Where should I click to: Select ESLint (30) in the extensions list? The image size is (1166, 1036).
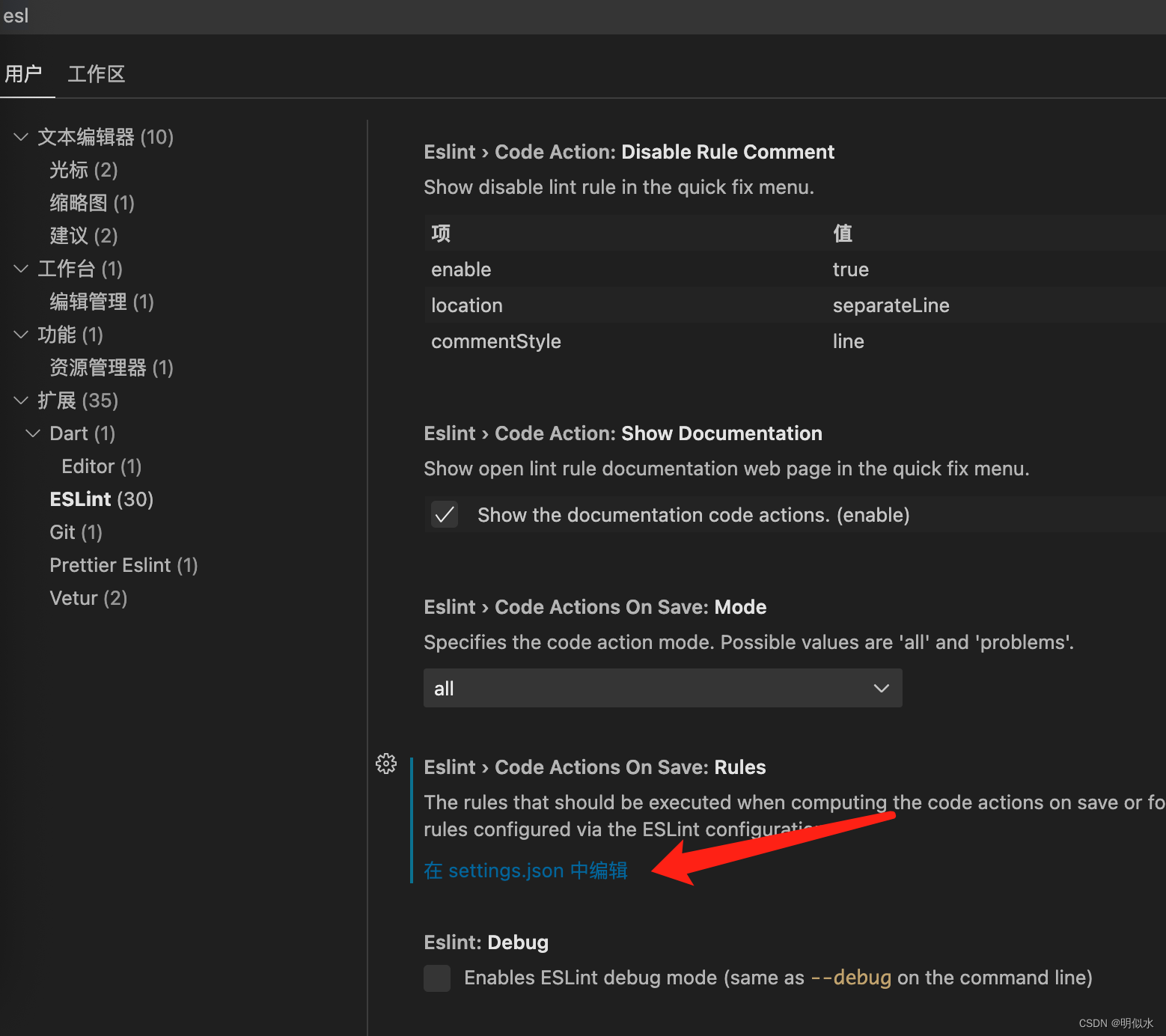tap(102, 499)
